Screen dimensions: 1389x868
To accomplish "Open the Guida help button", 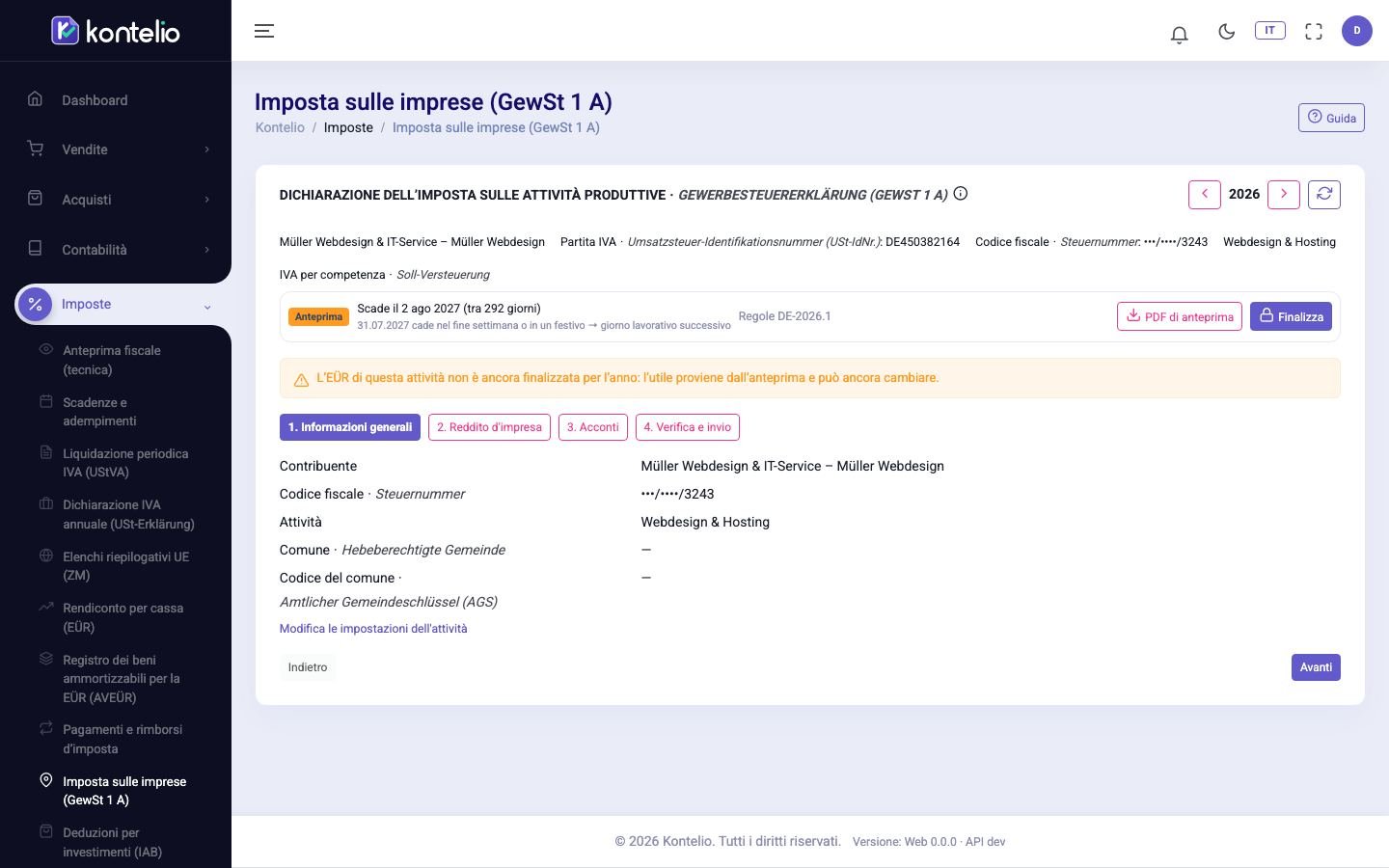I will 1331,118.
